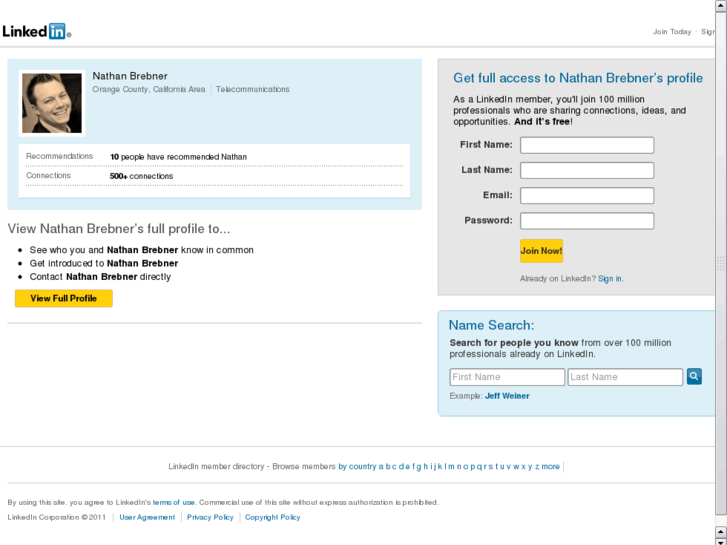727x545 pixels.
Task: Open the Privacy Policy link
Action: 210,518
